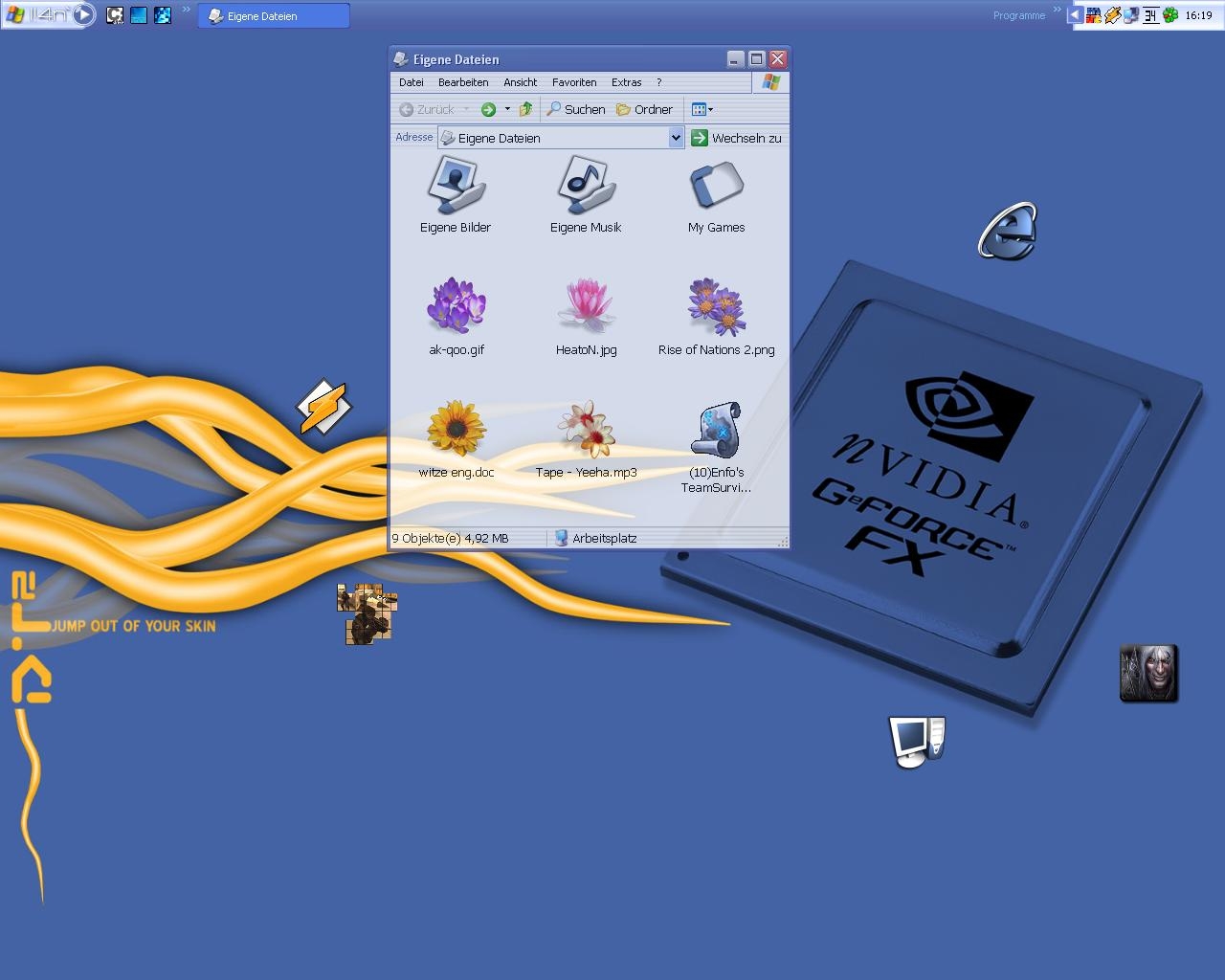Open the Bearbeiten menu
The height and width of the screenshot is (980, 1225).
(x=463, y=82)
